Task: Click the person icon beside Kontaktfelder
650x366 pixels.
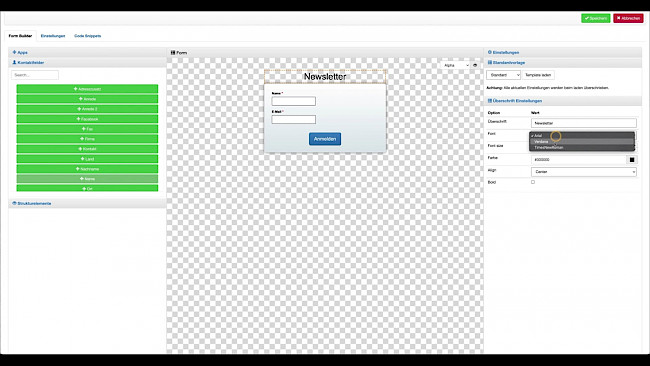Action: (x=15, y=62)
